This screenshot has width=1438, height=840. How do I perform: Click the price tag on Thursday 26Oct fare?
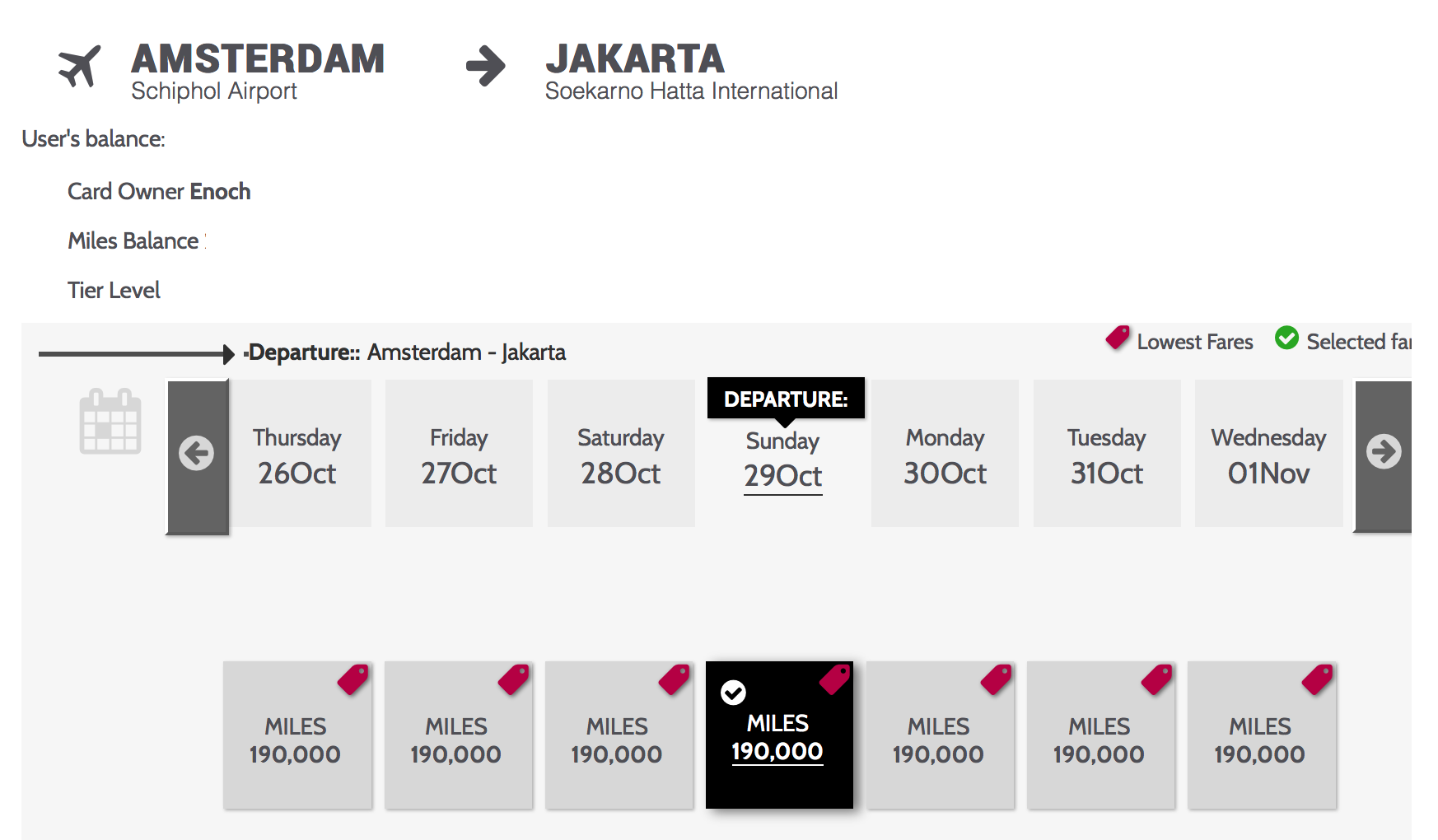pos(352,680)
